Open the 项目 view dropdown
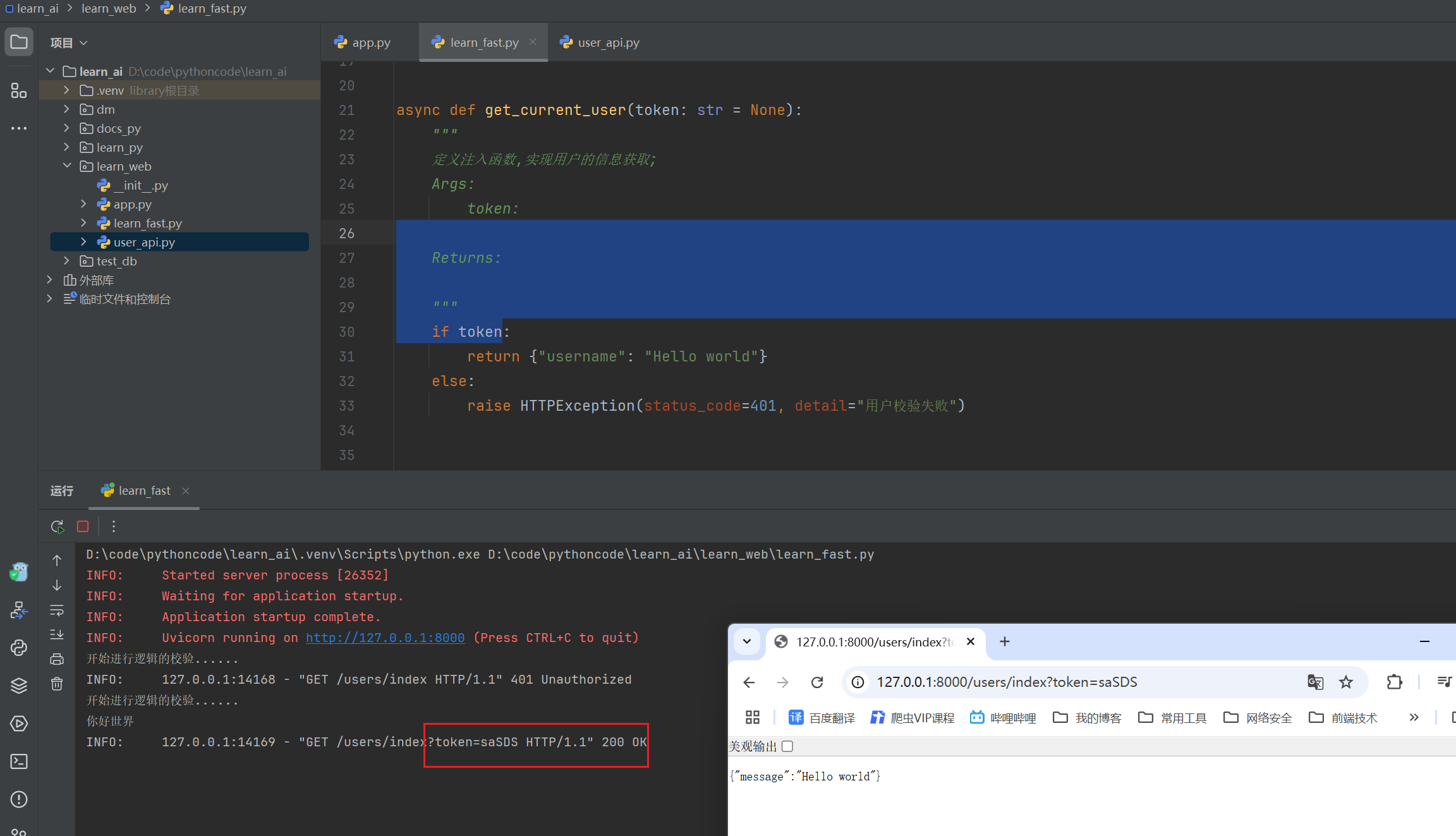This screenshot has width=1456, height=836. click(x=69, y=42)
